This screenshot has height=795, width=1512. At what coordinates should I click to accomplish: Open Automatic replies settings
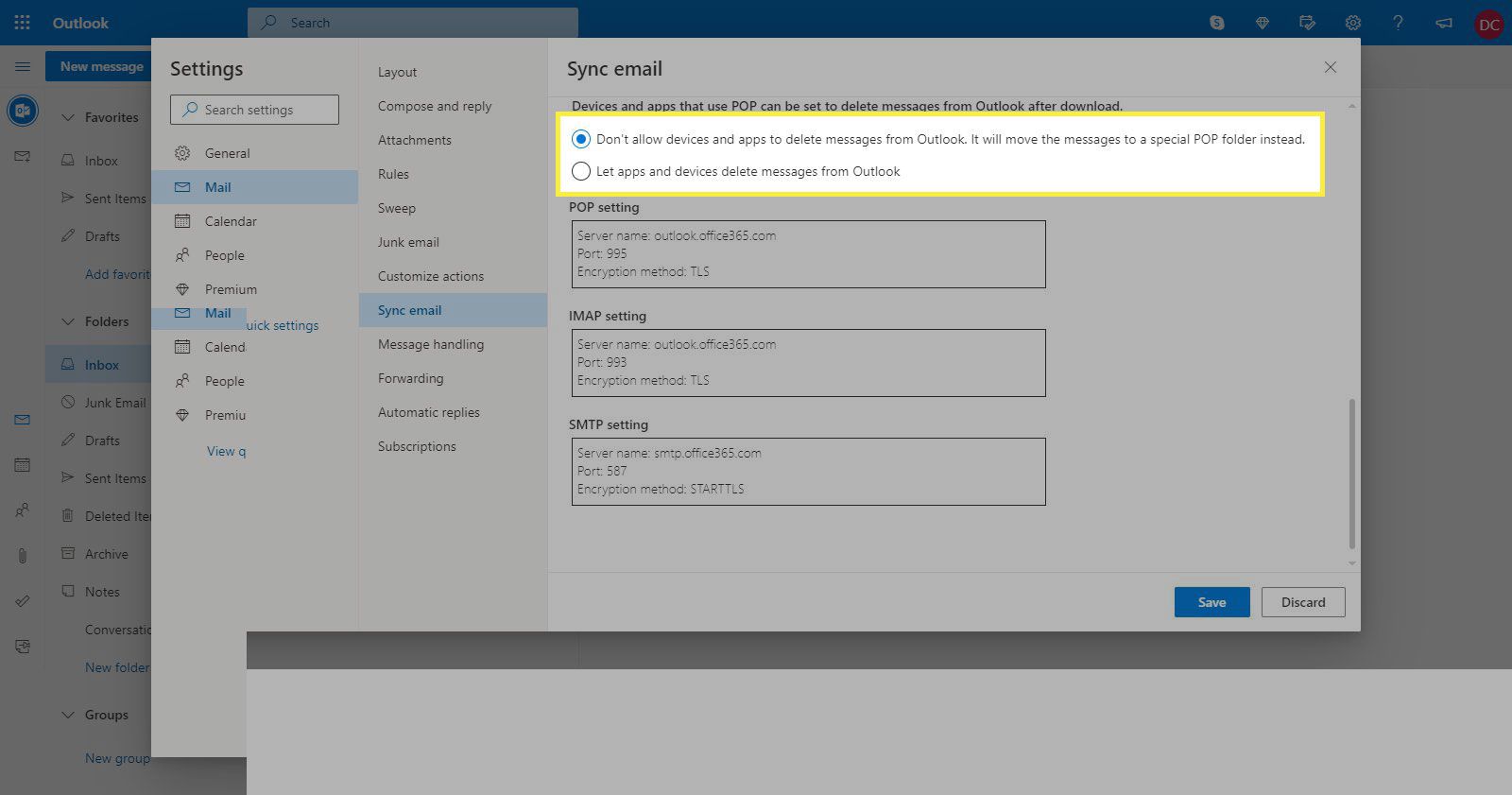point(453,412)
